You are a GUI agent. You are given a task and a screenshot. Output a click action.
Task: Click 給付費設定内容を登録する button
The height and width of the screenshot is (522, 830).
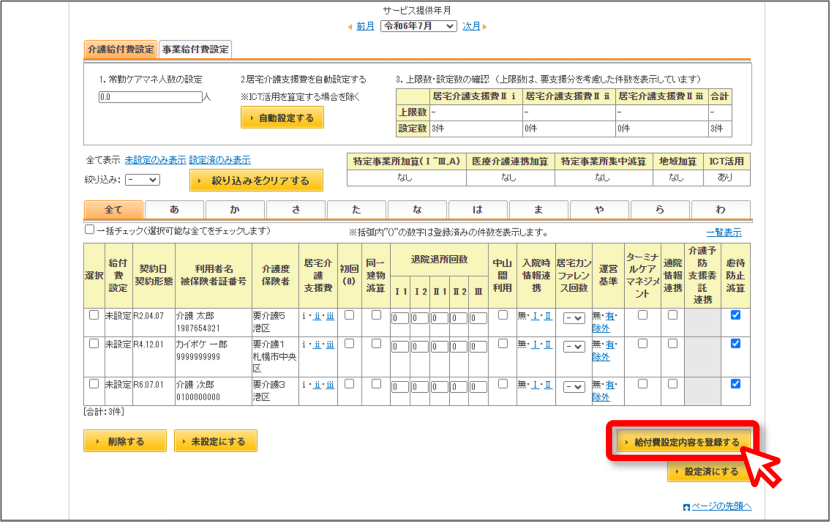[x=683, y=442]
